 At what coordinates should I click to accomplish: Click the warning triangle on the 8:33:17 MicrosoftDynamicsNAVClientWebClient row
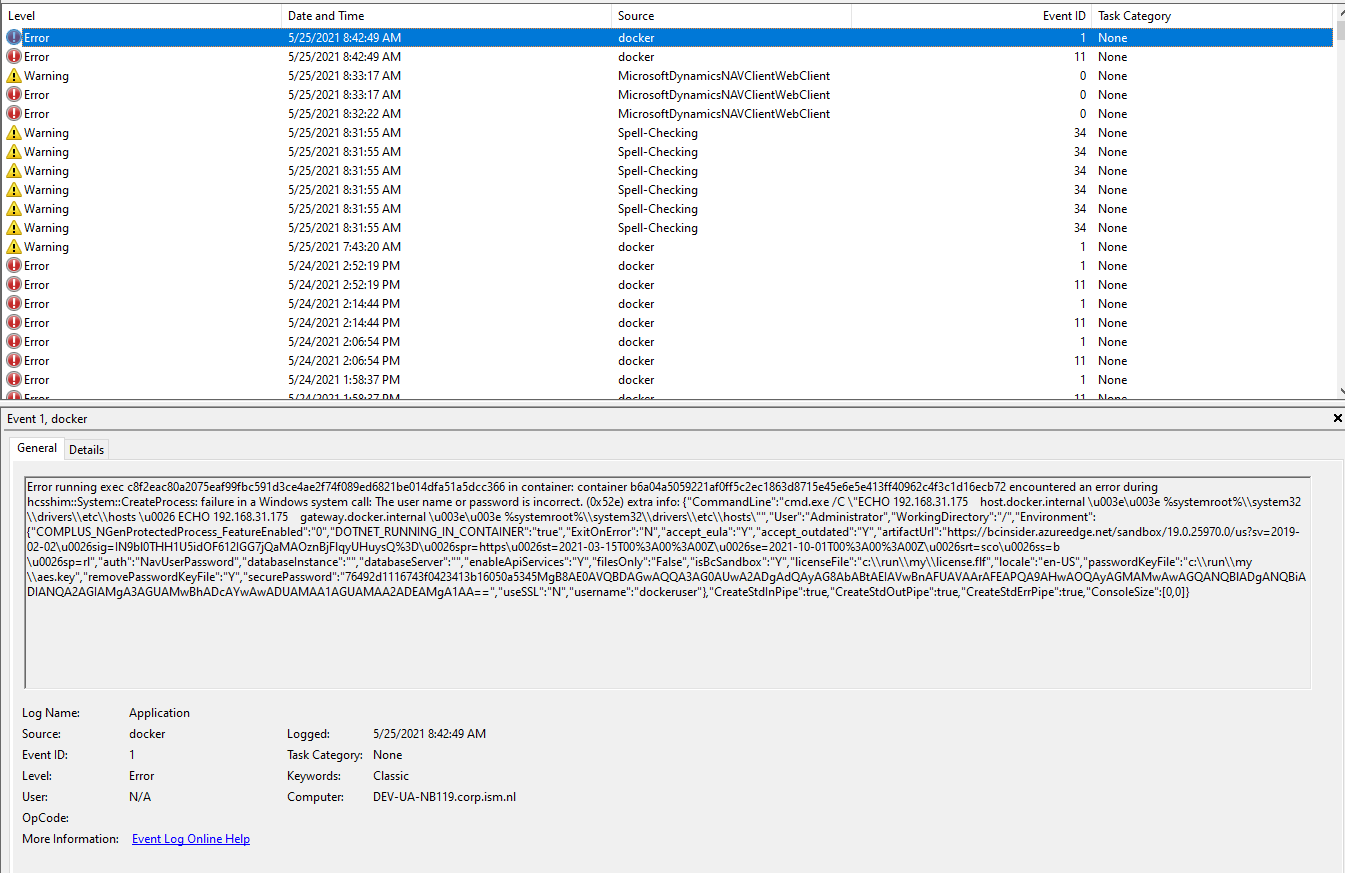13,75
